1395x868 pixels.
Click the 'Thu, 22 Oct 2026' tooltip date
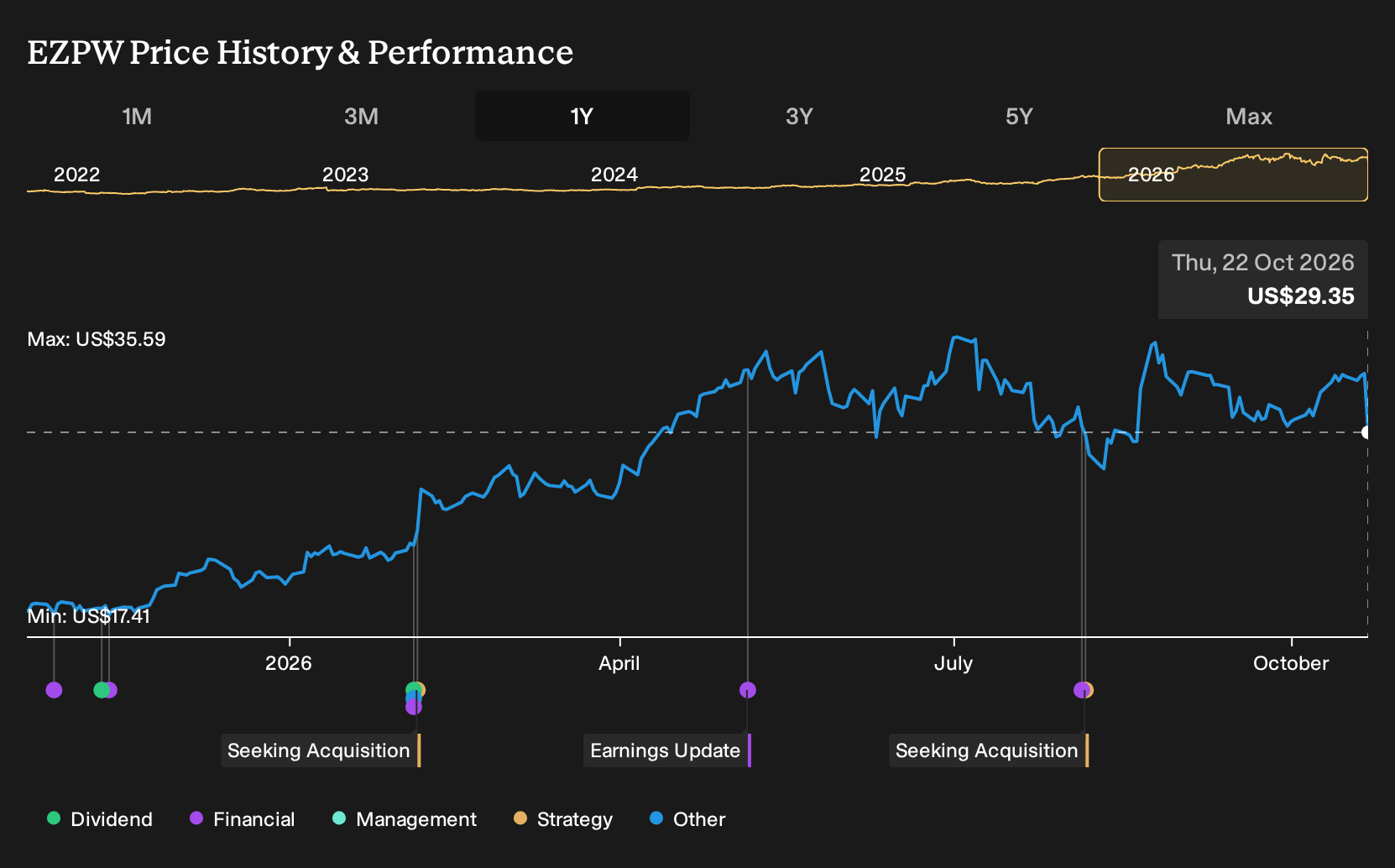click(1262, 263)
